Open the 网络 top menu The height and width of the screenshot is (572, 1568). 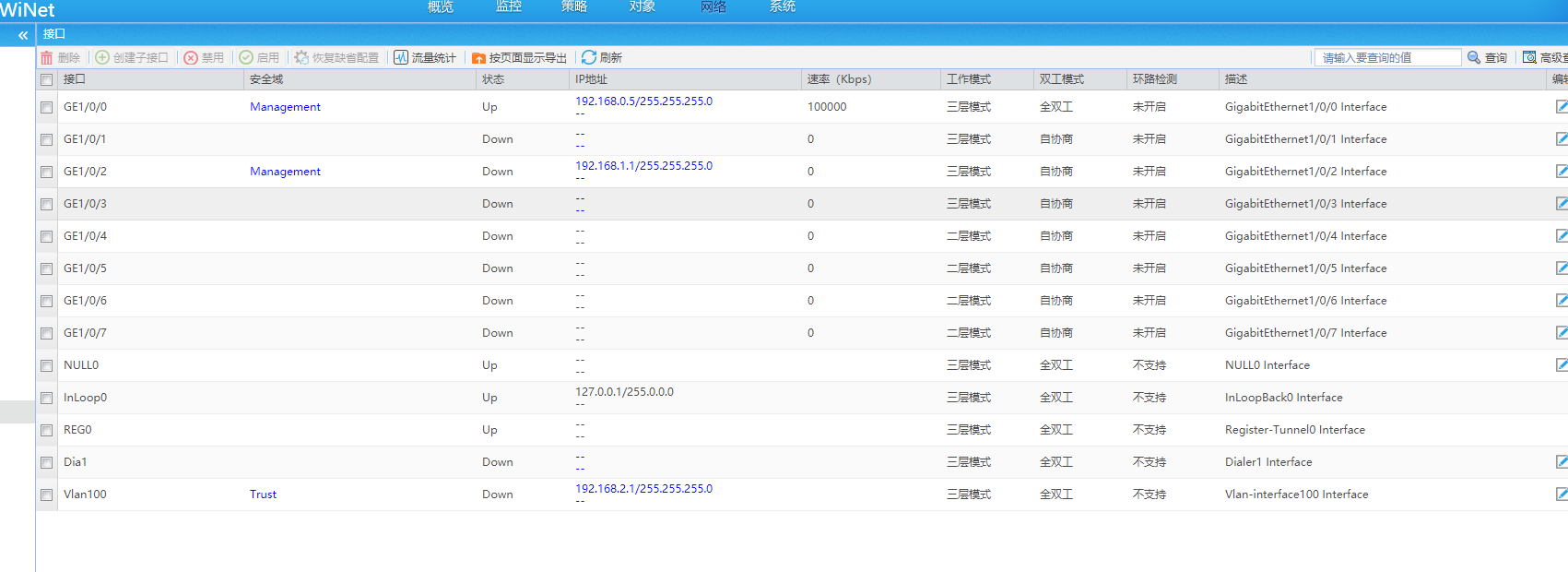713,7
